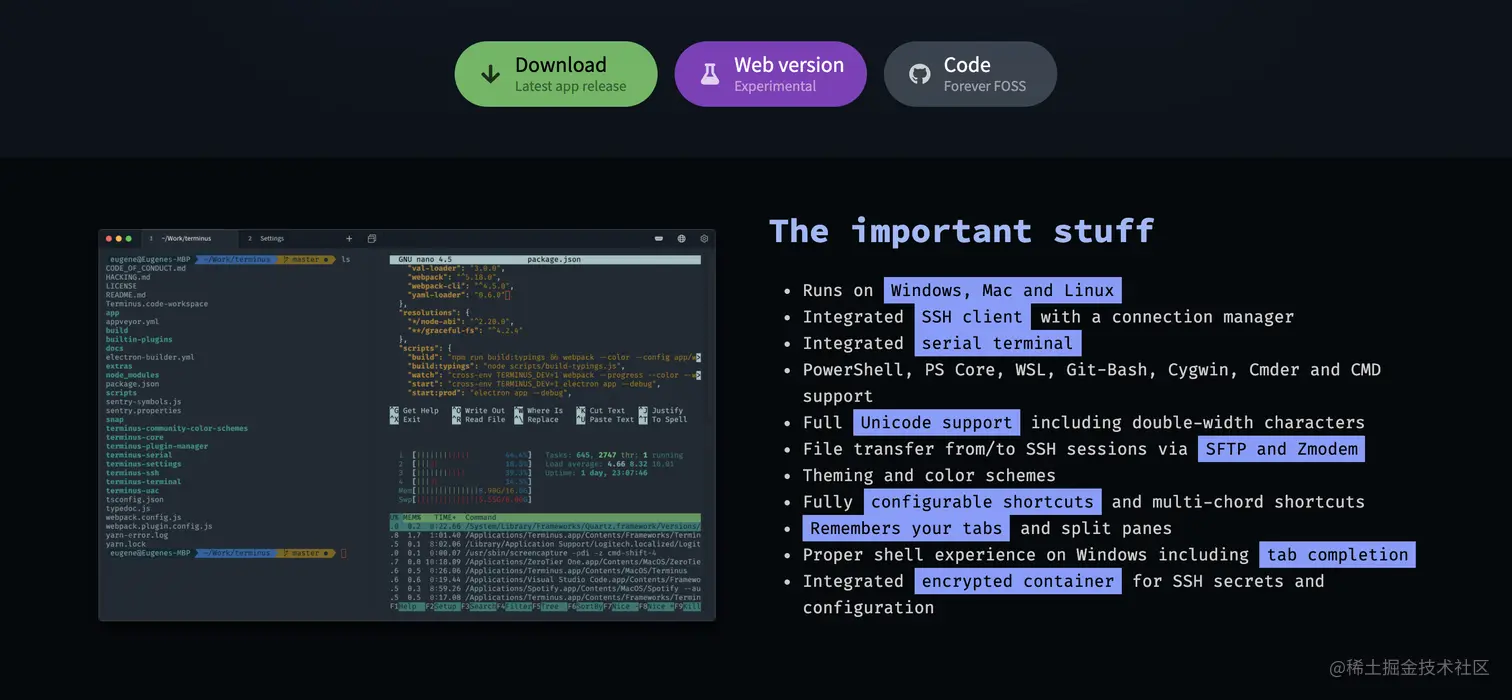1512x700 pixels.
Task: Click F1 Help in the htop footer bar
Action: point(402,606)
